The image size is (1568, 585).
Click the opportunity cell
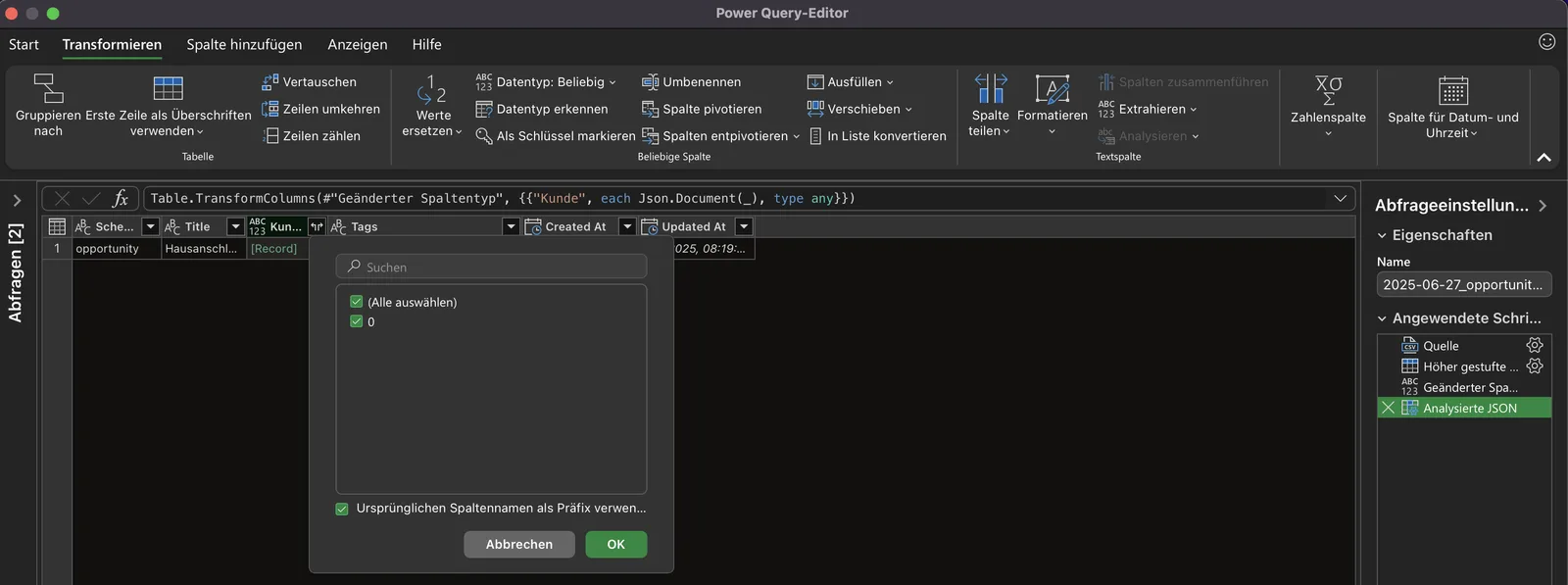click(117, 249)
